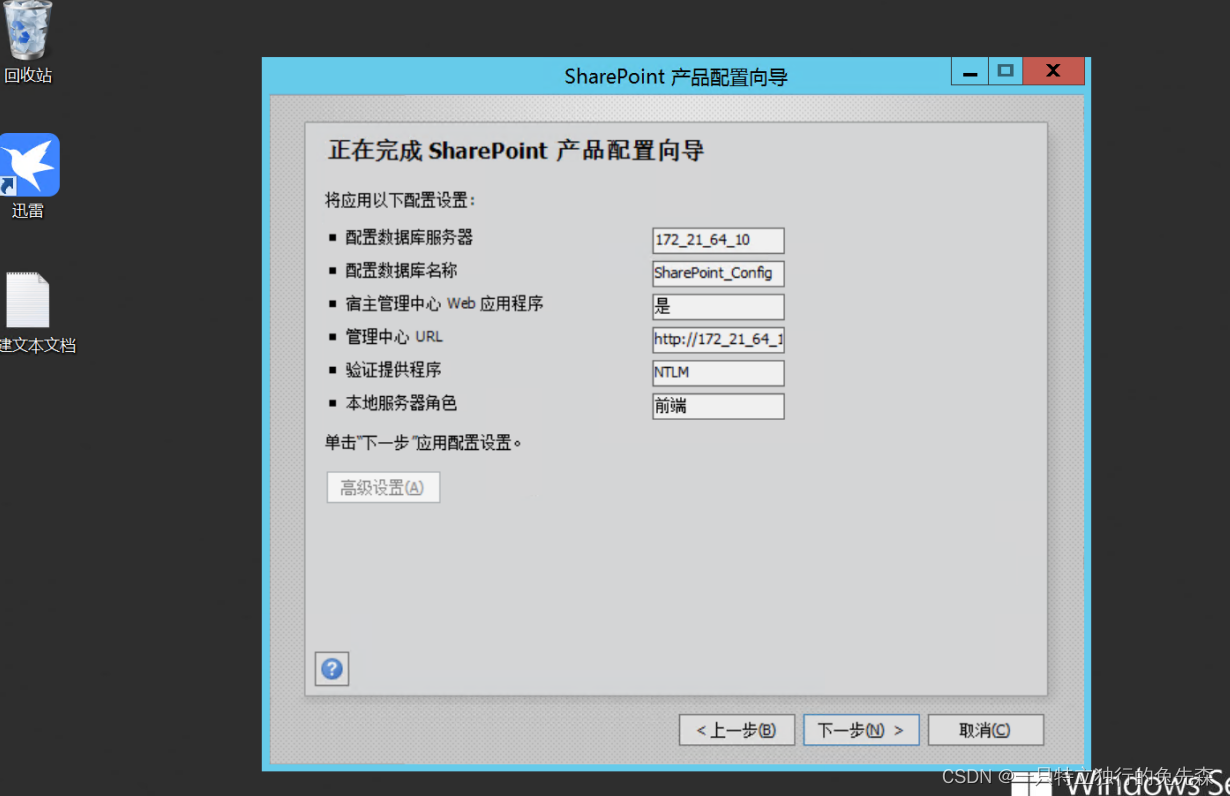Click the 是 host web application field
The image size is (1230, 796).
(x=718, y=306)
